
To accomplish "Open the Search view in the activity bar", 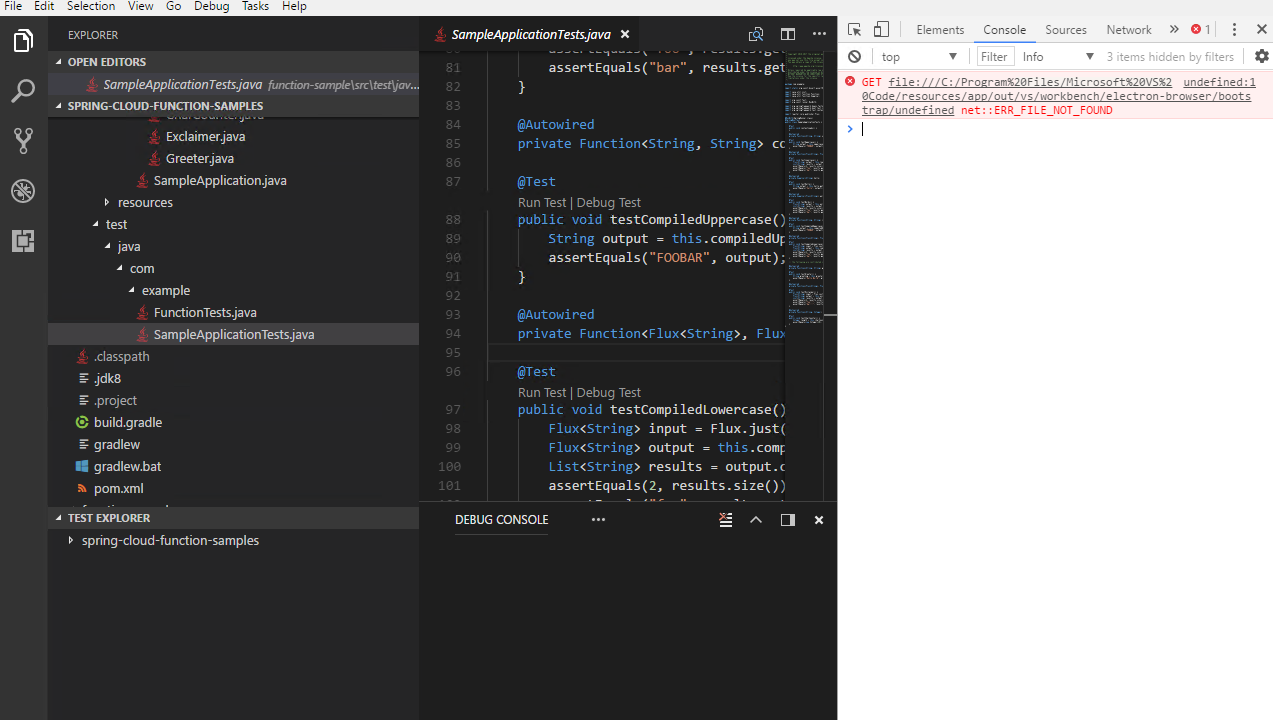I will [23, 91].
